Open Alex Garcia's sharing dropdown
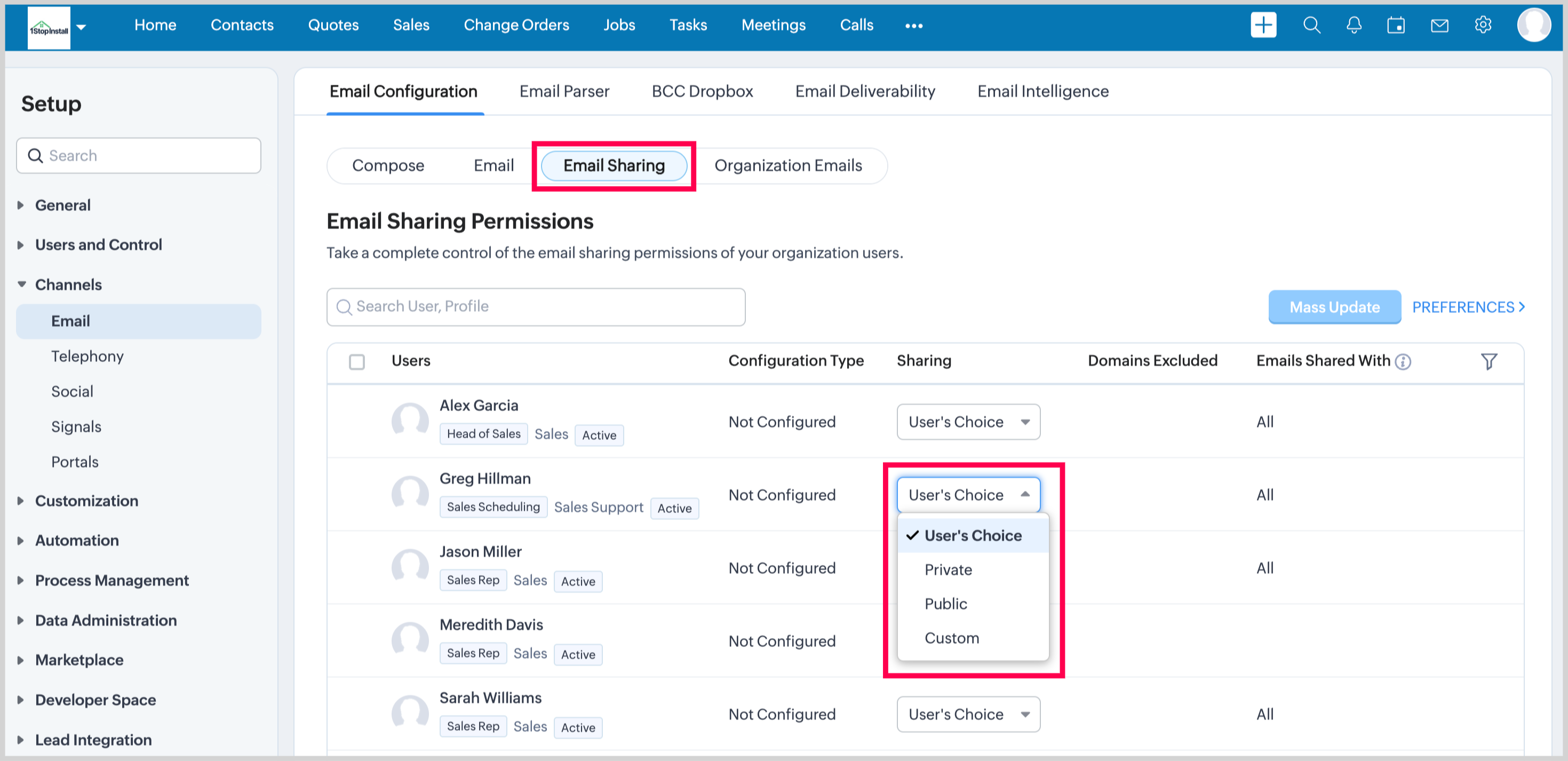The height and width of the screenshot is (761, 1568). click(x=968, y=422)
